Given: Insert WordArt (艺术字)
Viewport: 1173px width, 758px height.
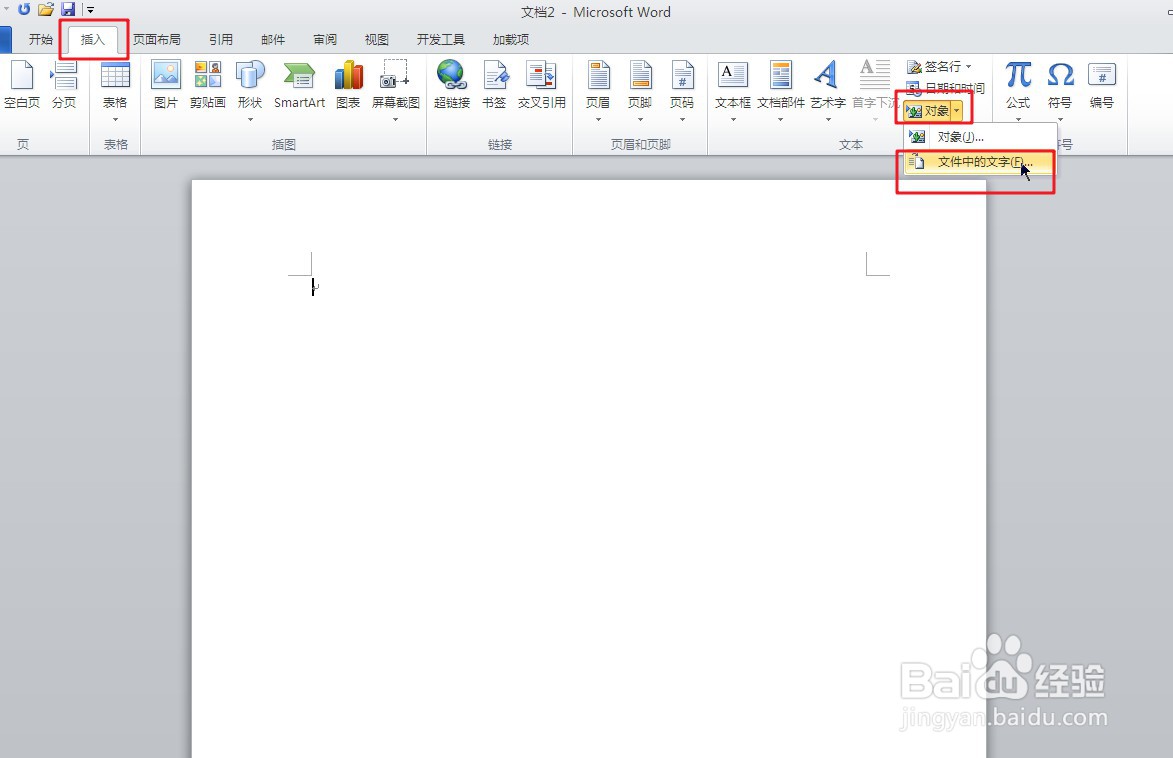Looking at the screenshot, I should 827,91.
